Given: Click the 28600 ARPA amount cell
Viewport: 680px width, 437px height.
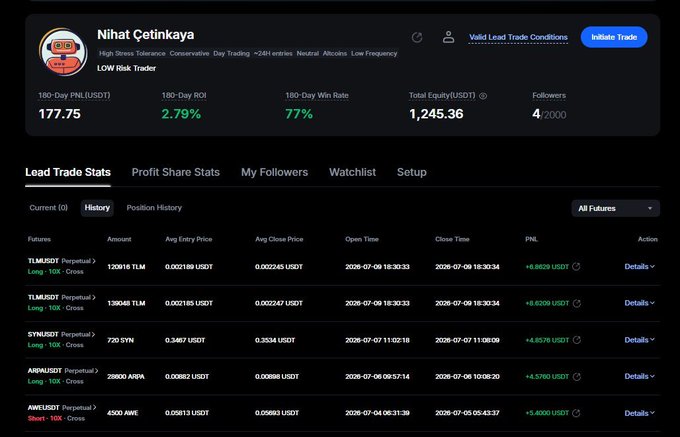Looking at the screenshot, I should 126,377.
